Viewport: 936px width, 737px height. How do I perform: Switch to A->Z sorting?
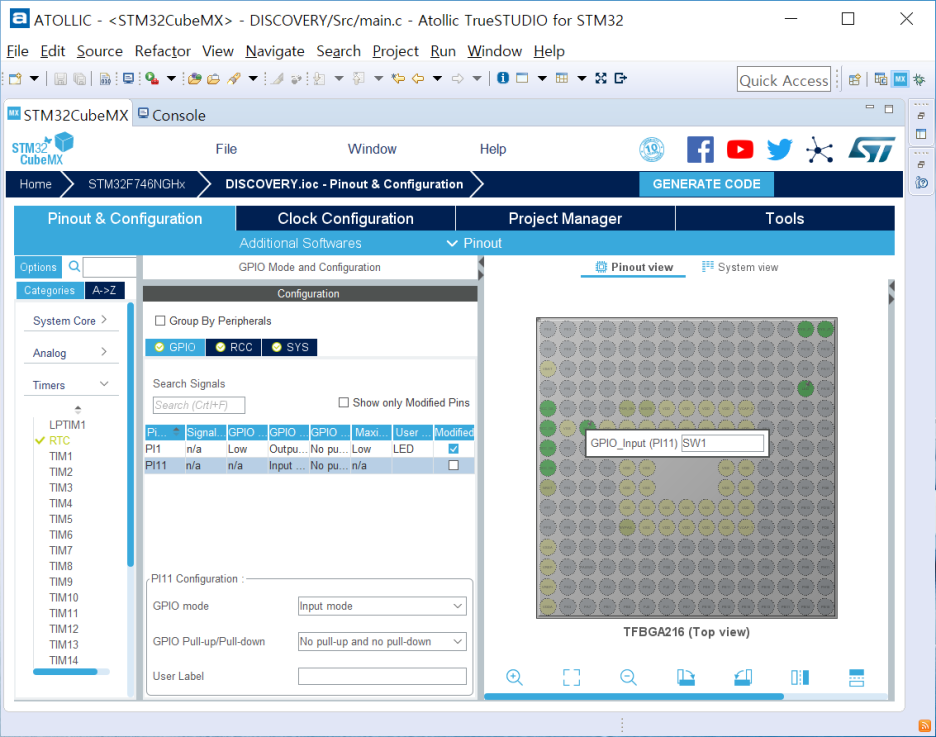pyautogui.click(x=104, y=291)
